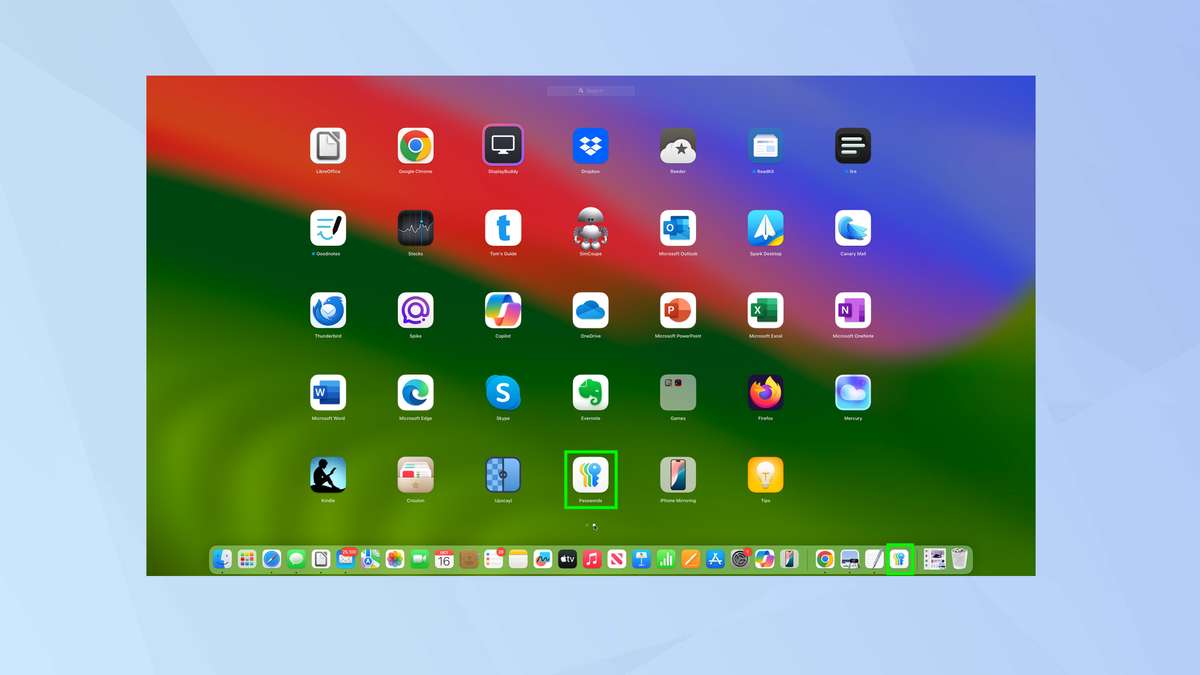
Task: Open Microsoft Excel
Action: 765,309
